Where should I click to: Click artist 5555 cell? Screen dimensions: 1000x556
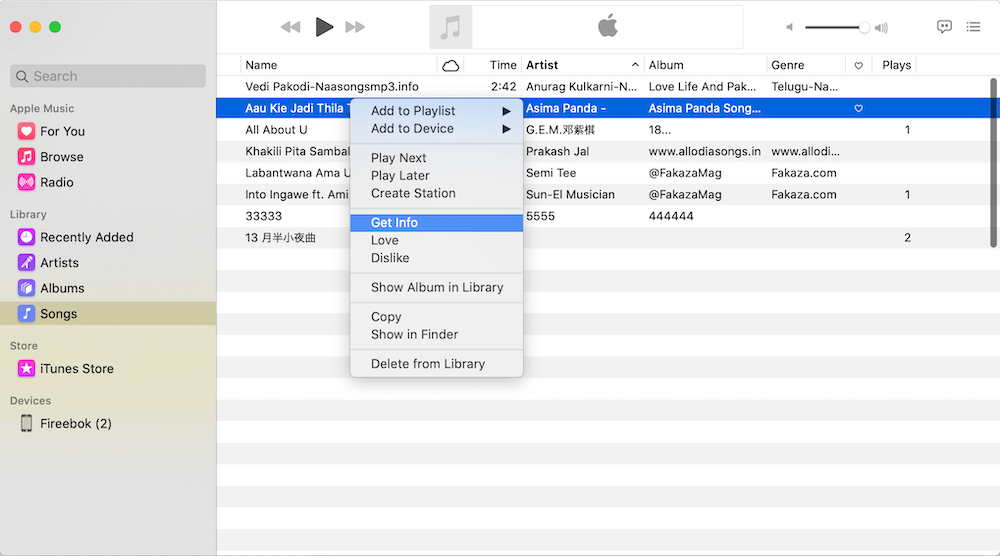(540, 216)
